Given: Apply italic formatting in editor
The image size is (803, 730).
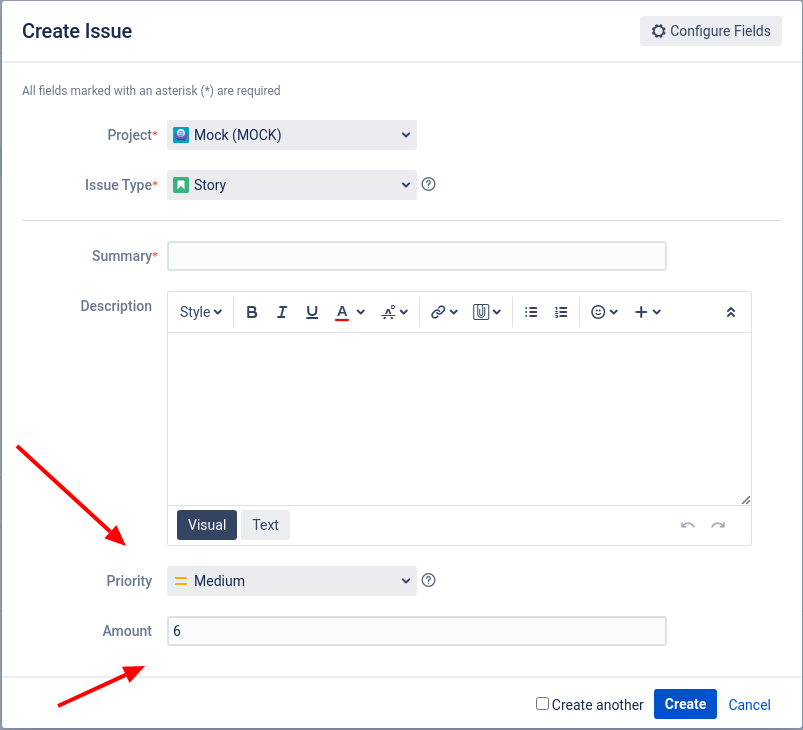Looking at the screenshot, I should tap(282, 312).
